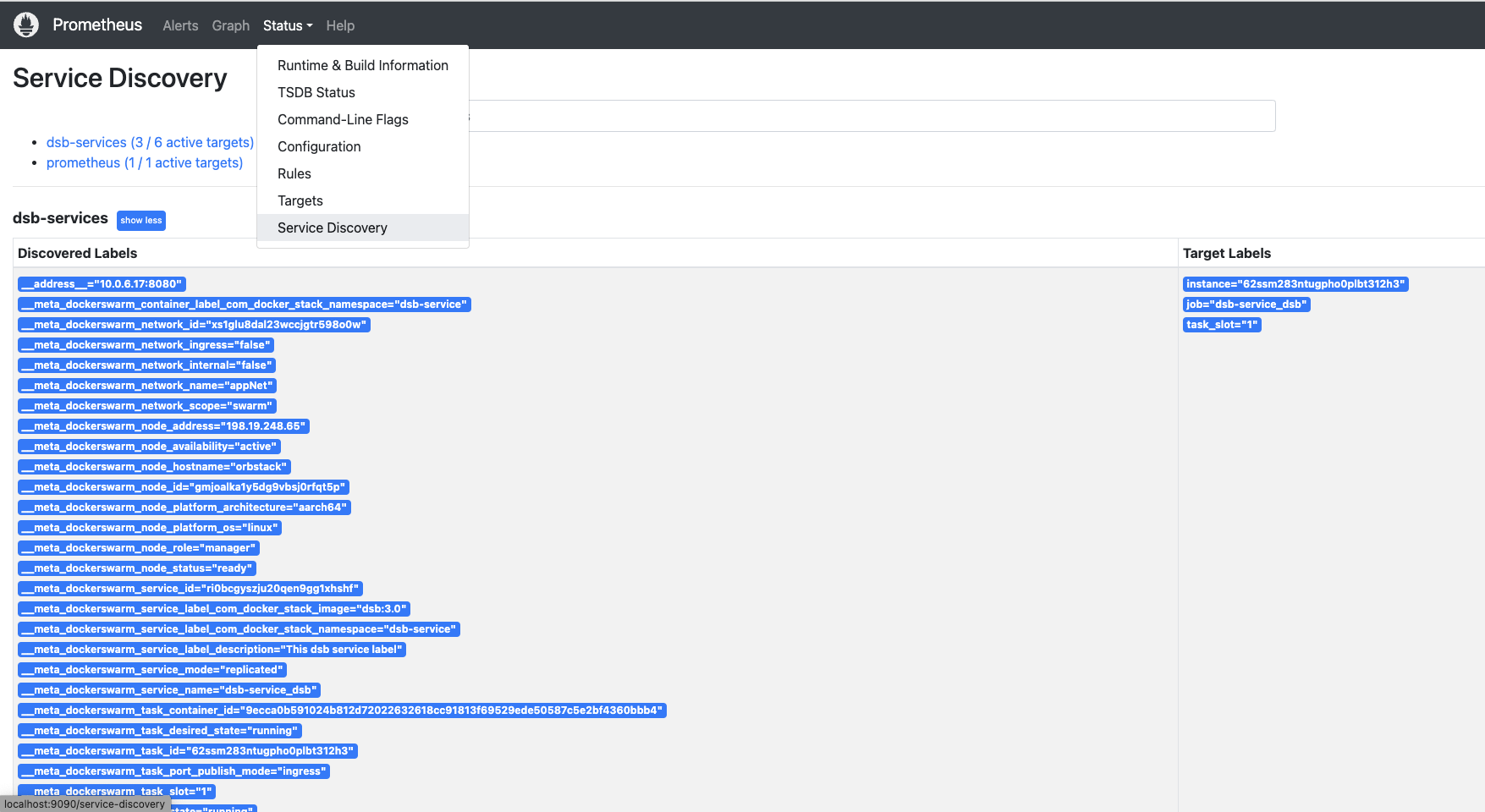This screenshot has width=1485, height=812.
Task: Jump to dsb-services active targets link
Action: [x=150, y=142]
